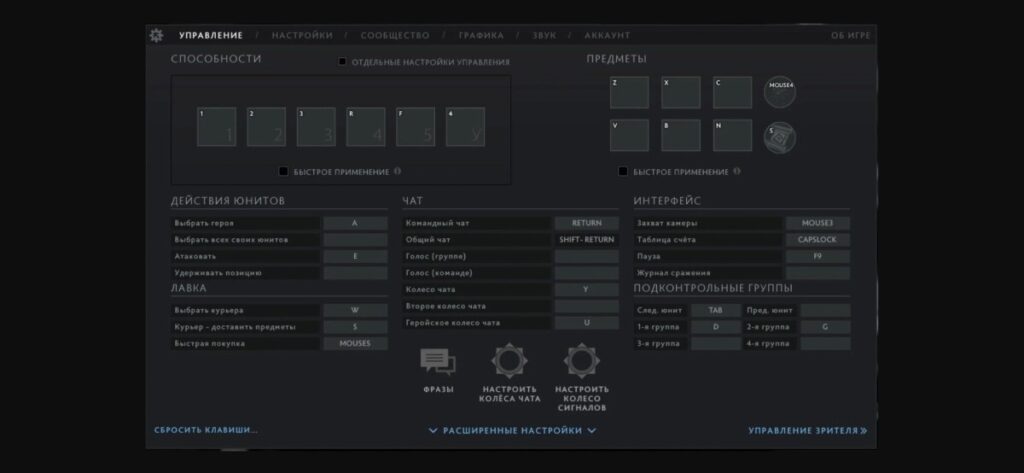
Task: Click the info icon beside abilities Быстрое применение
Action: [x=398, y=172]
